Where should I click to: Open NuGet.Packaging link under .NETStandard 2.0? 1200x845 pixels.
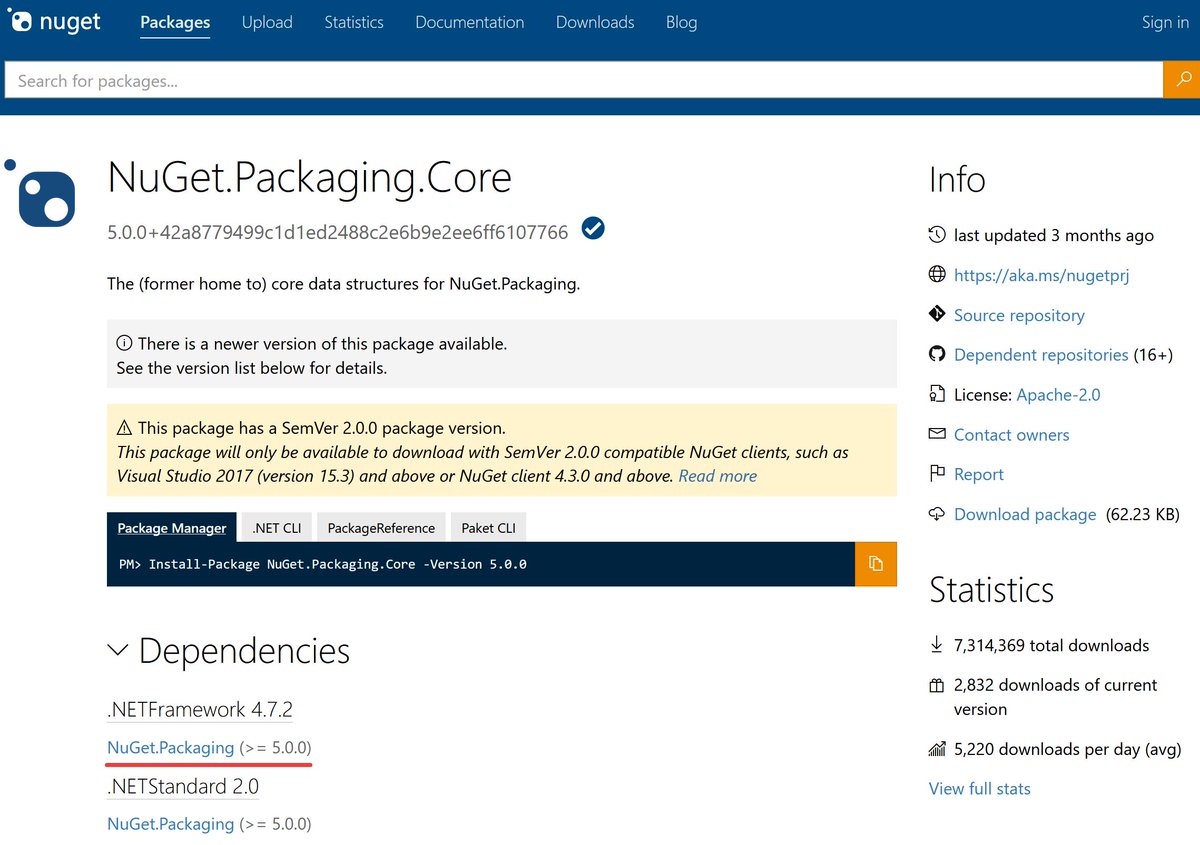pos(170,824)
